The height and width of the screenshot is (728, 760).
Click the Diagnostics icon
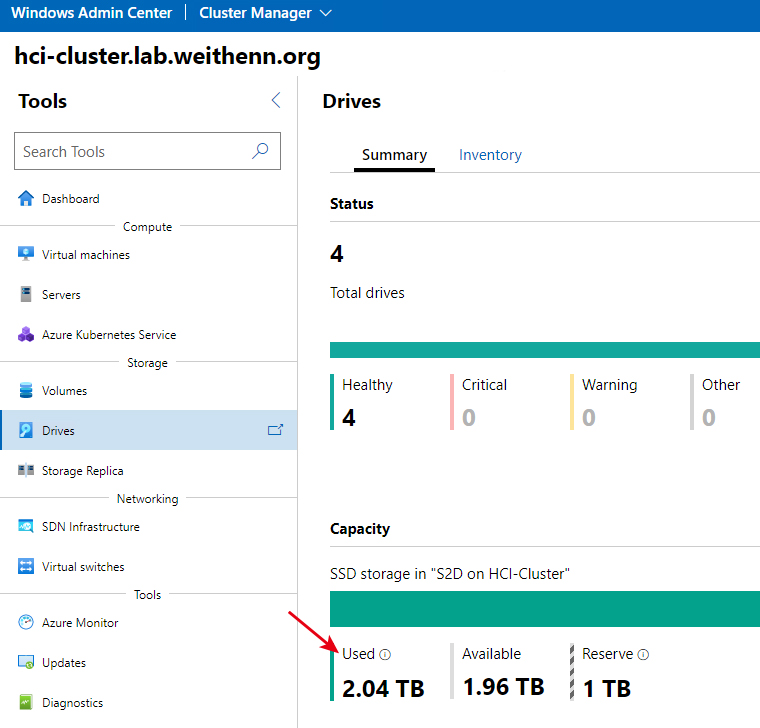coord(26,702)
